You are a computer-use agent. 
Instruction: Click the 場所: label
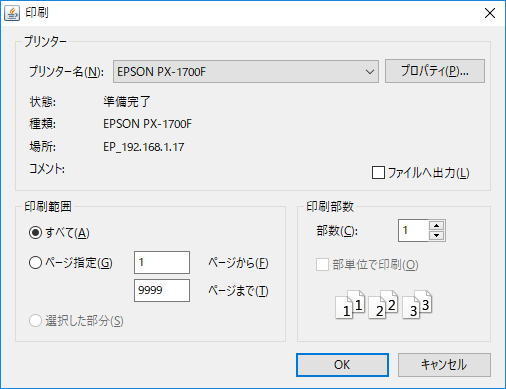43,147
